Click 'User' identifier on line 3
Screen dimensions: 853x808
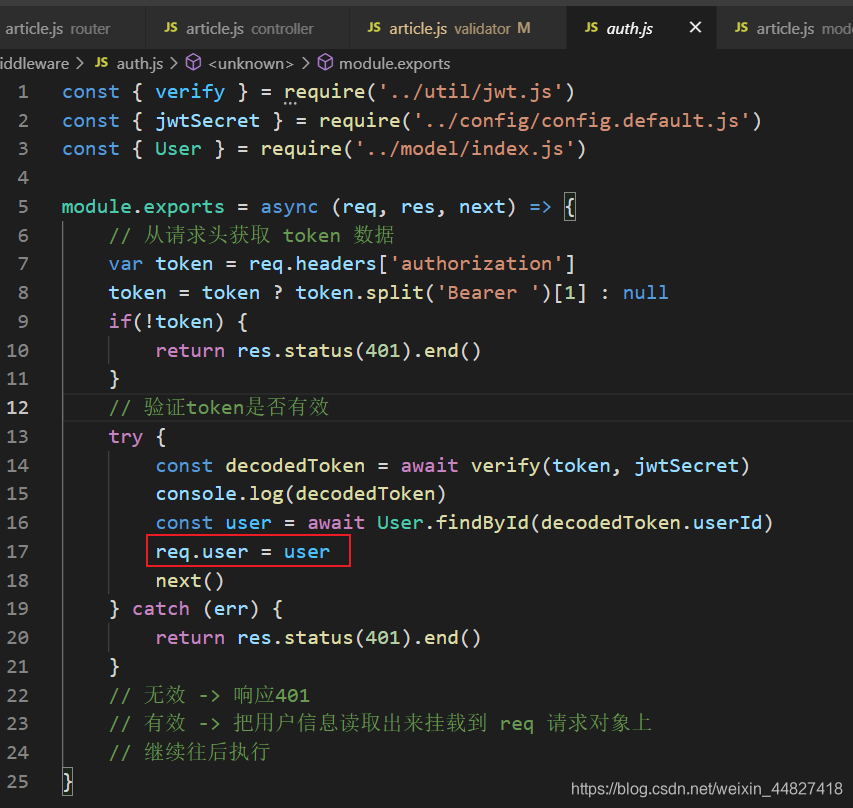point(178,149)
